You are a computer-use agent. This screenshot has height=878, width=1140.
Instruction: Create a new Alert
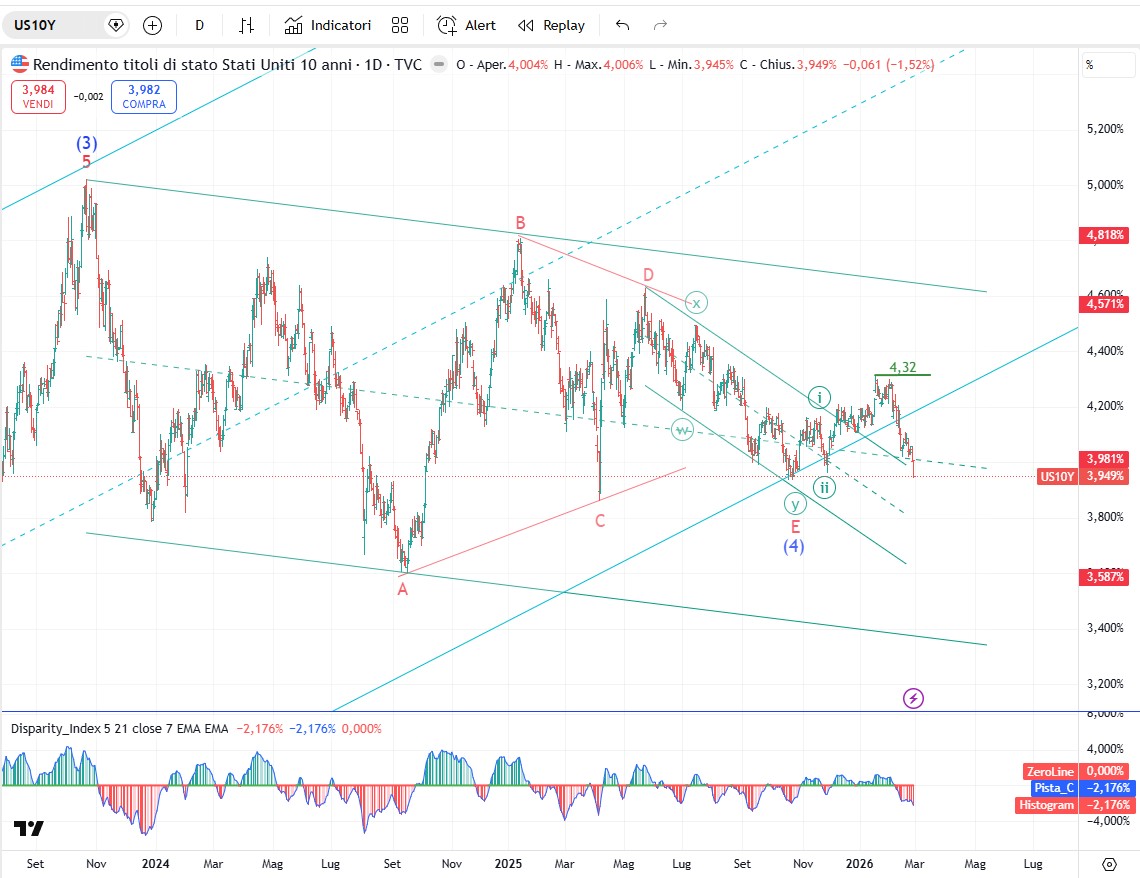coord(466,25)
